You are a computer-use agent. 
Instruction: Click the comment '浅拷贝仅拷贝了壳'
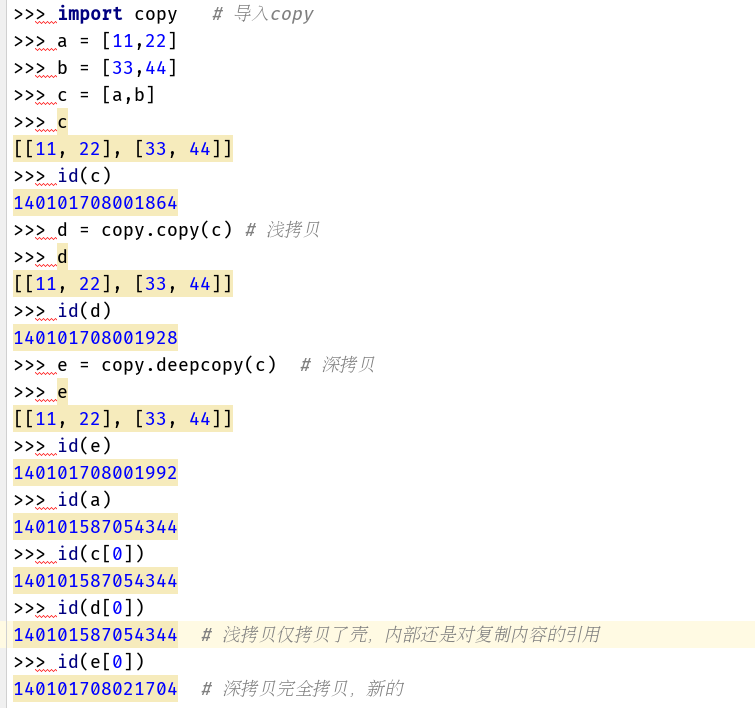pos(295,634)
